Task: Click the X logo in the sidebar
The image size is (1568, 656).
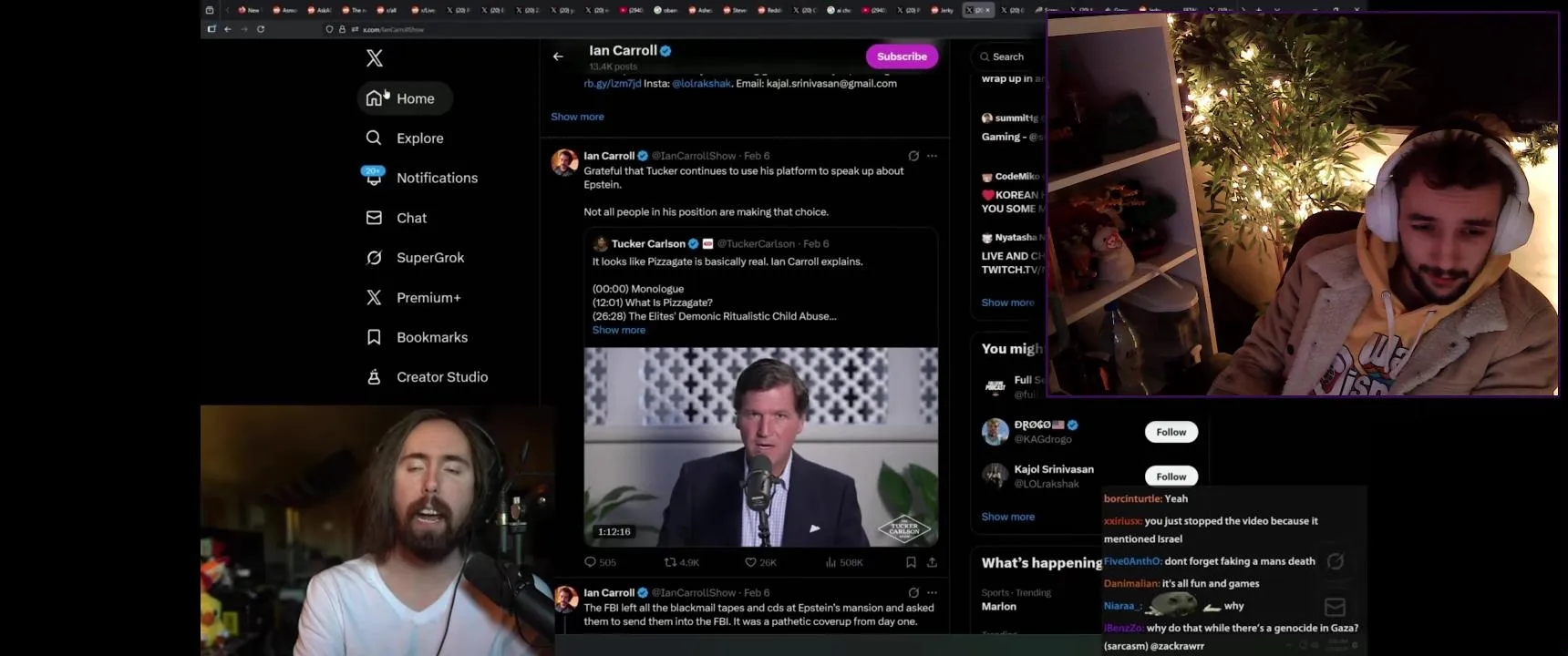Action: coord(375,58)
